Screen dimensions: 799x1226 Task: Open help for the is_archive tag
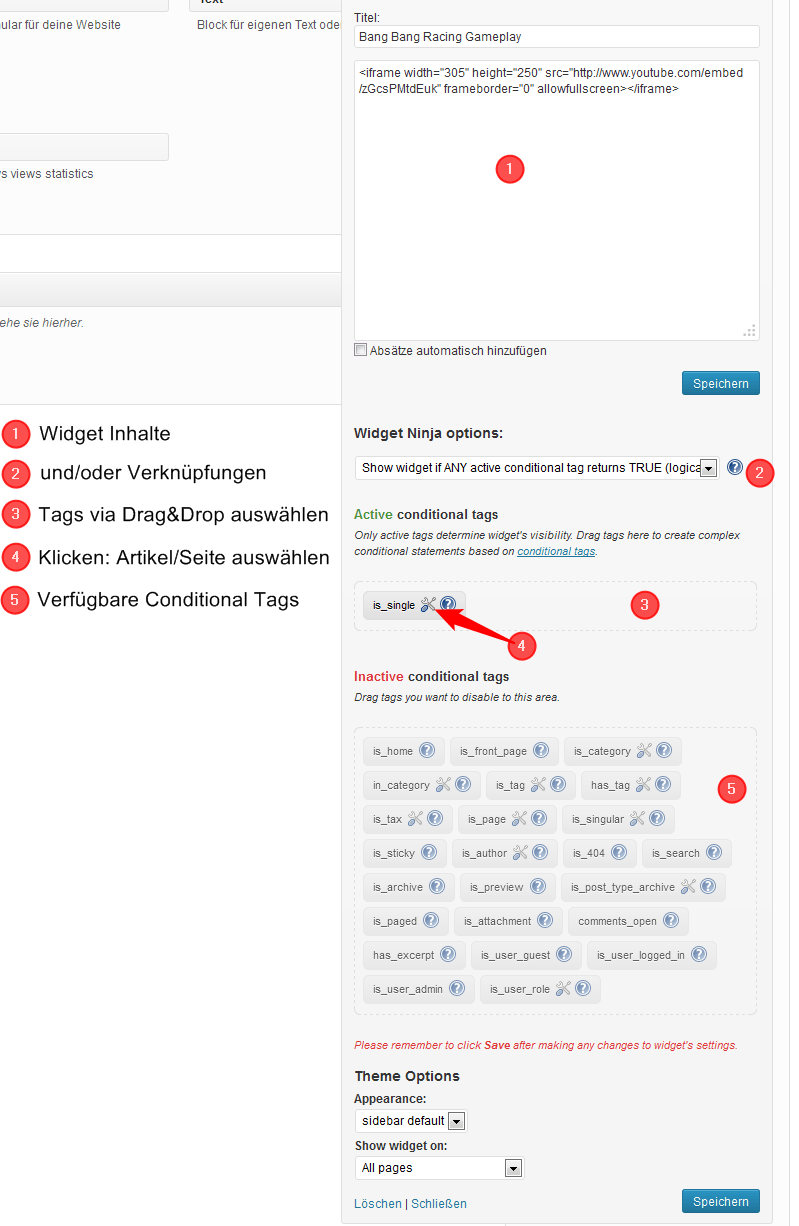pos(437,887)
